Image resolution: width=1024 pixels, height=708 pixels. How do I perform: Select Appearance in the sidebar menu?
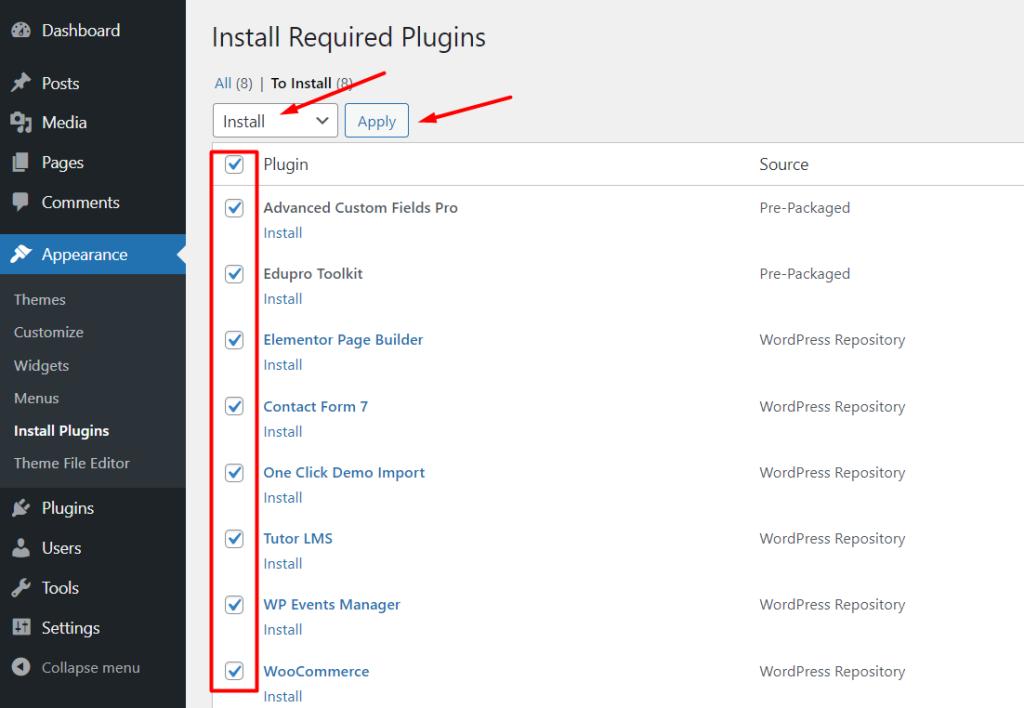(85, 255)
